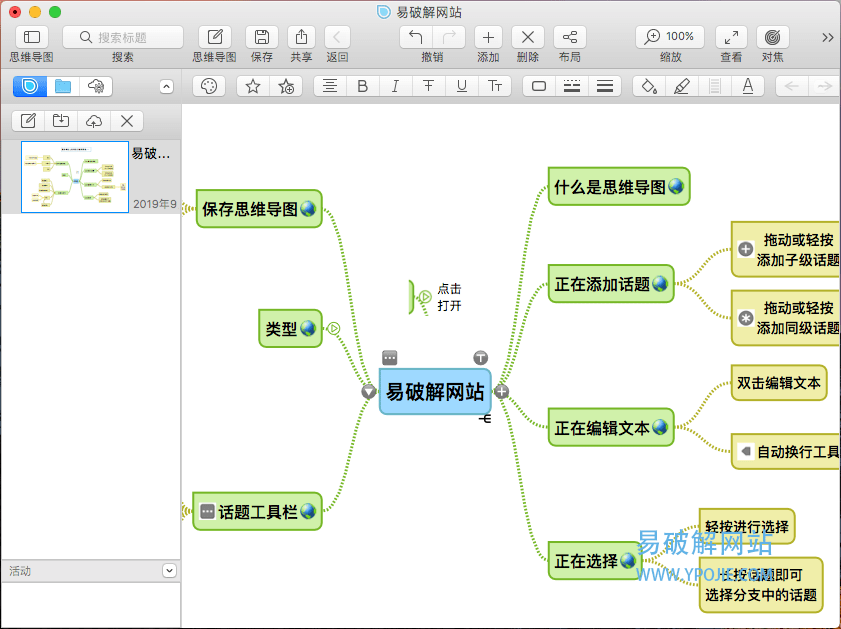The height and width of the screenshot is (629, 841).
Task: Open note icon on 话题工具栏 topic
Action: click(x=207, y=512)
